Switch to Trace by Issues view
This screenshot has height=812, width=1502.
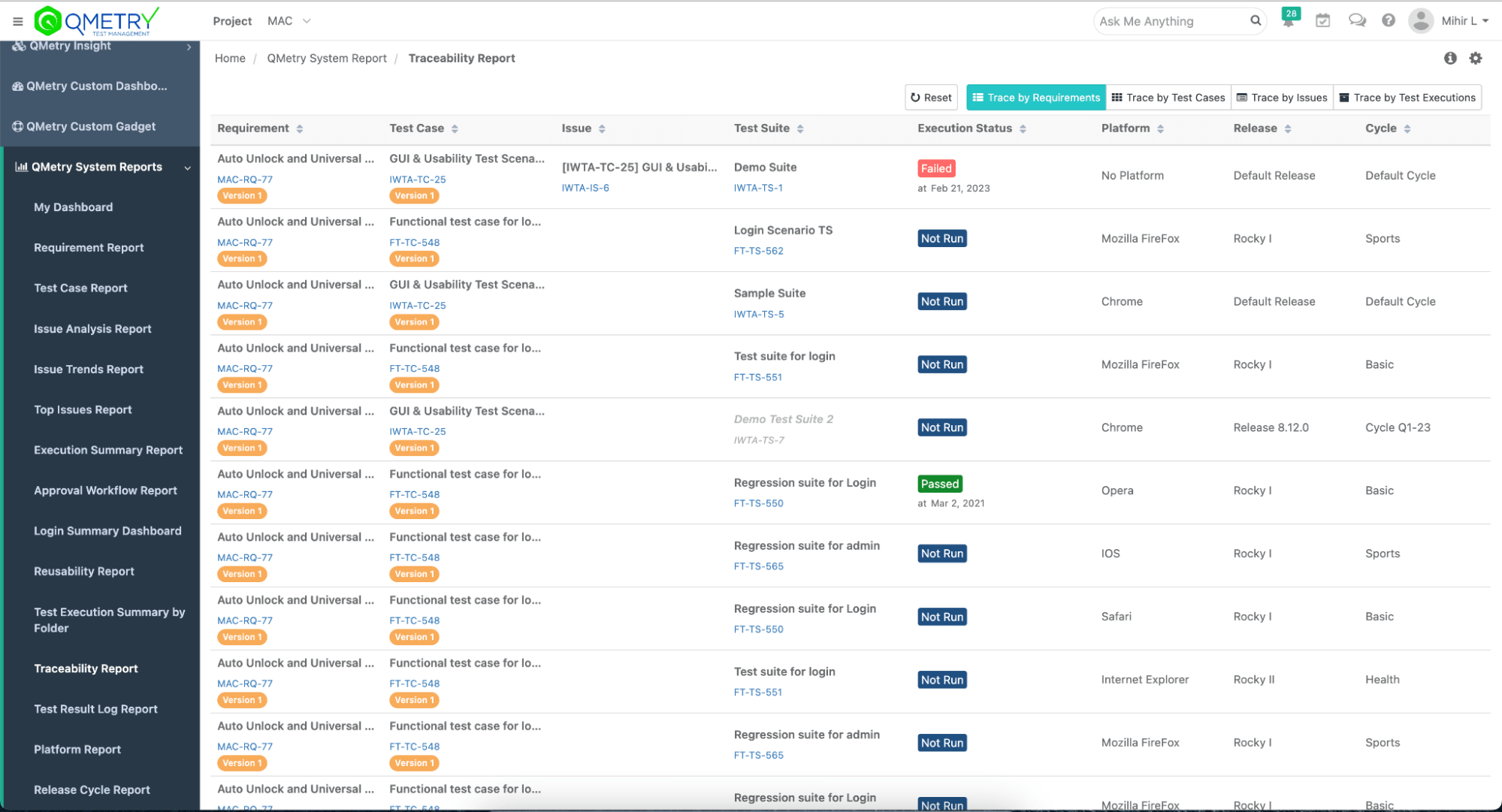1282,97
